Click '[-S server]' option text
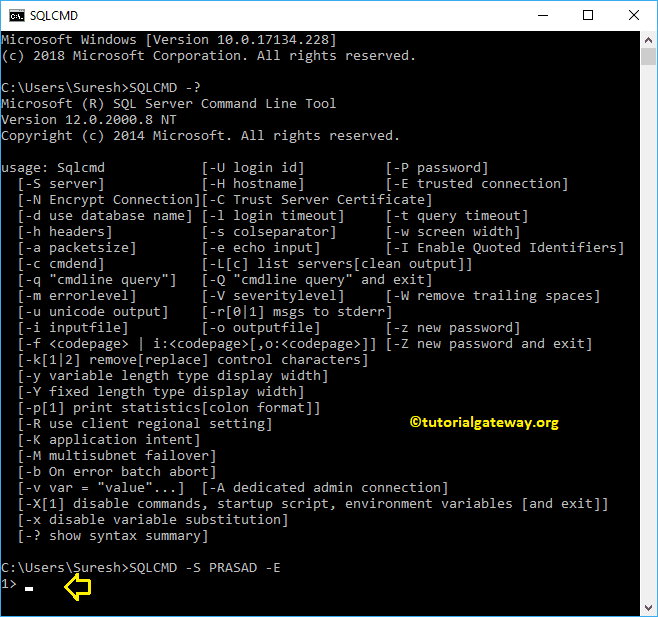The width and height of the screenshot is (658, 617). coord(61,184)
